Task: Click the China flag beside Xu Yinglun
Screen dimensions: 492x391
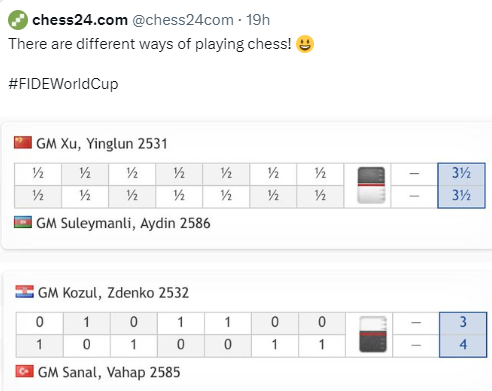Action: [23, 142]
